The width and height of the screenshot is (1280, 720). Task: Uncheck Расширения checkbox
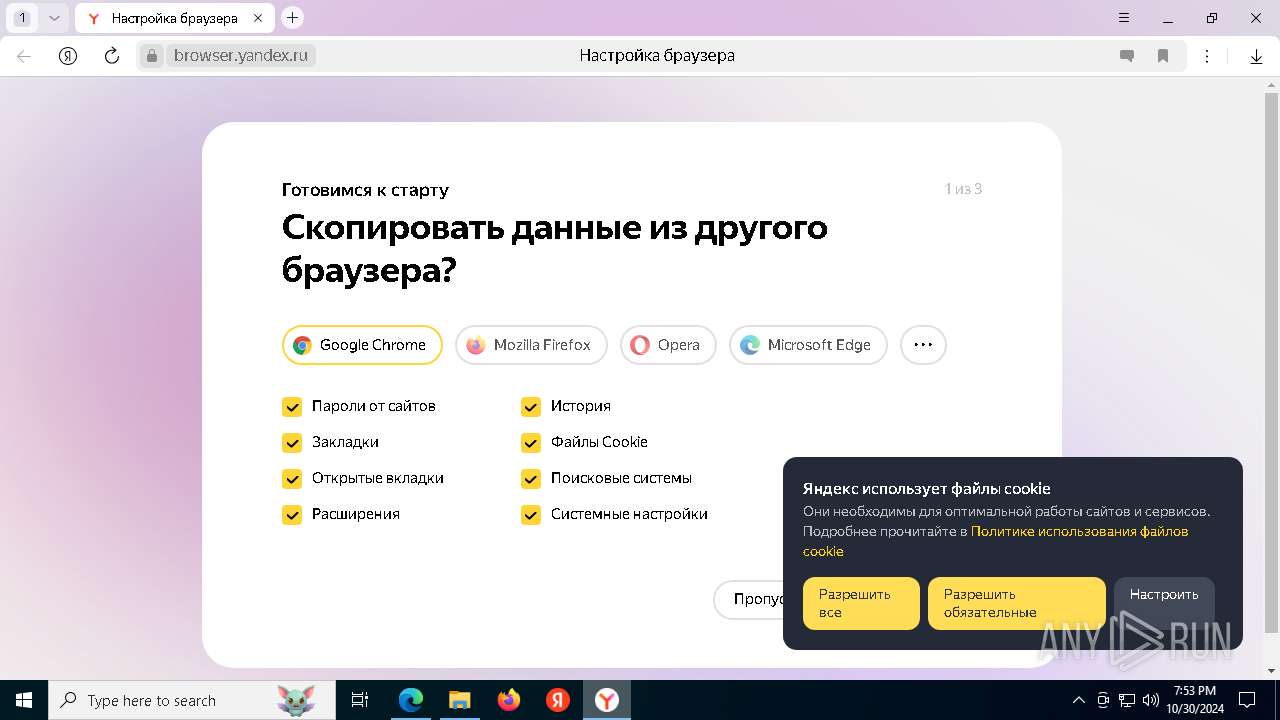[292, 515]
